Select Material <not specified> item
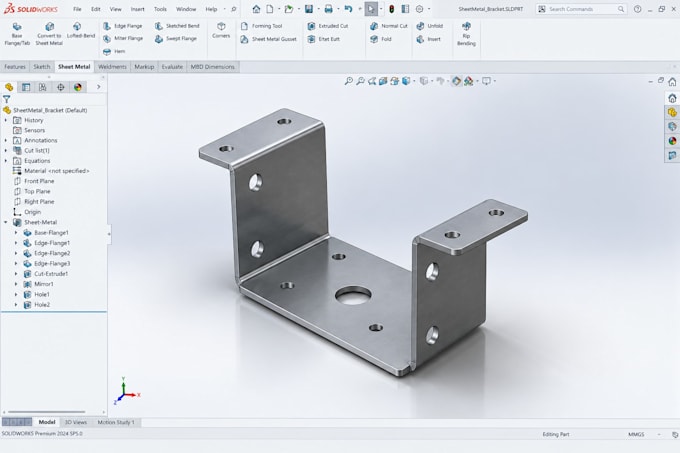Image resolution: width=680 pixels, height=453 pixels. pos(51,171)
